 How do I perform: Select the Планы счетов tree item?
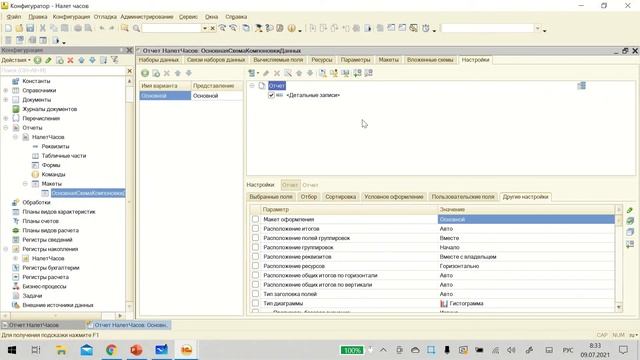pos(40,221)
